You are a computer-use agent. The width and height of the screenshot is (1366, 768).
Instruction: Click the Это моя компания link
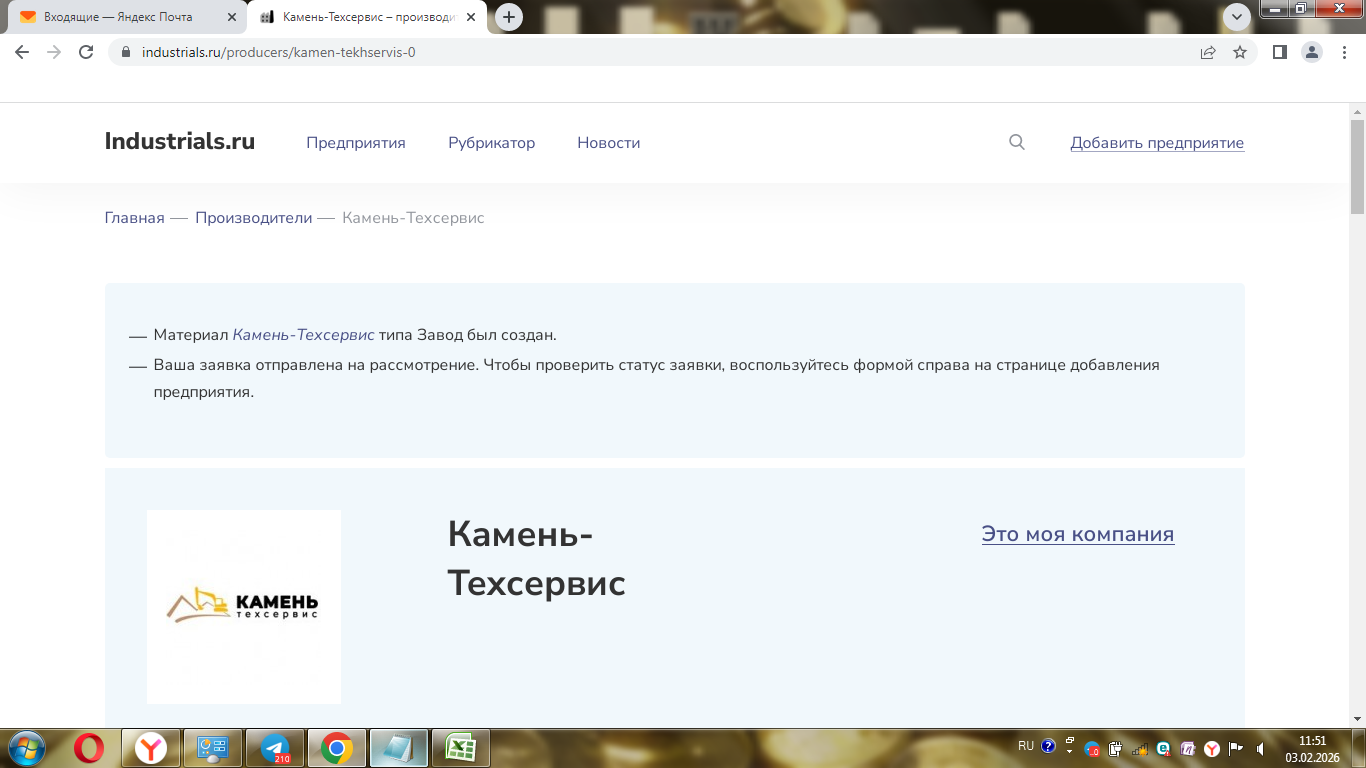pyautogui.click(x=1078, y=534)
